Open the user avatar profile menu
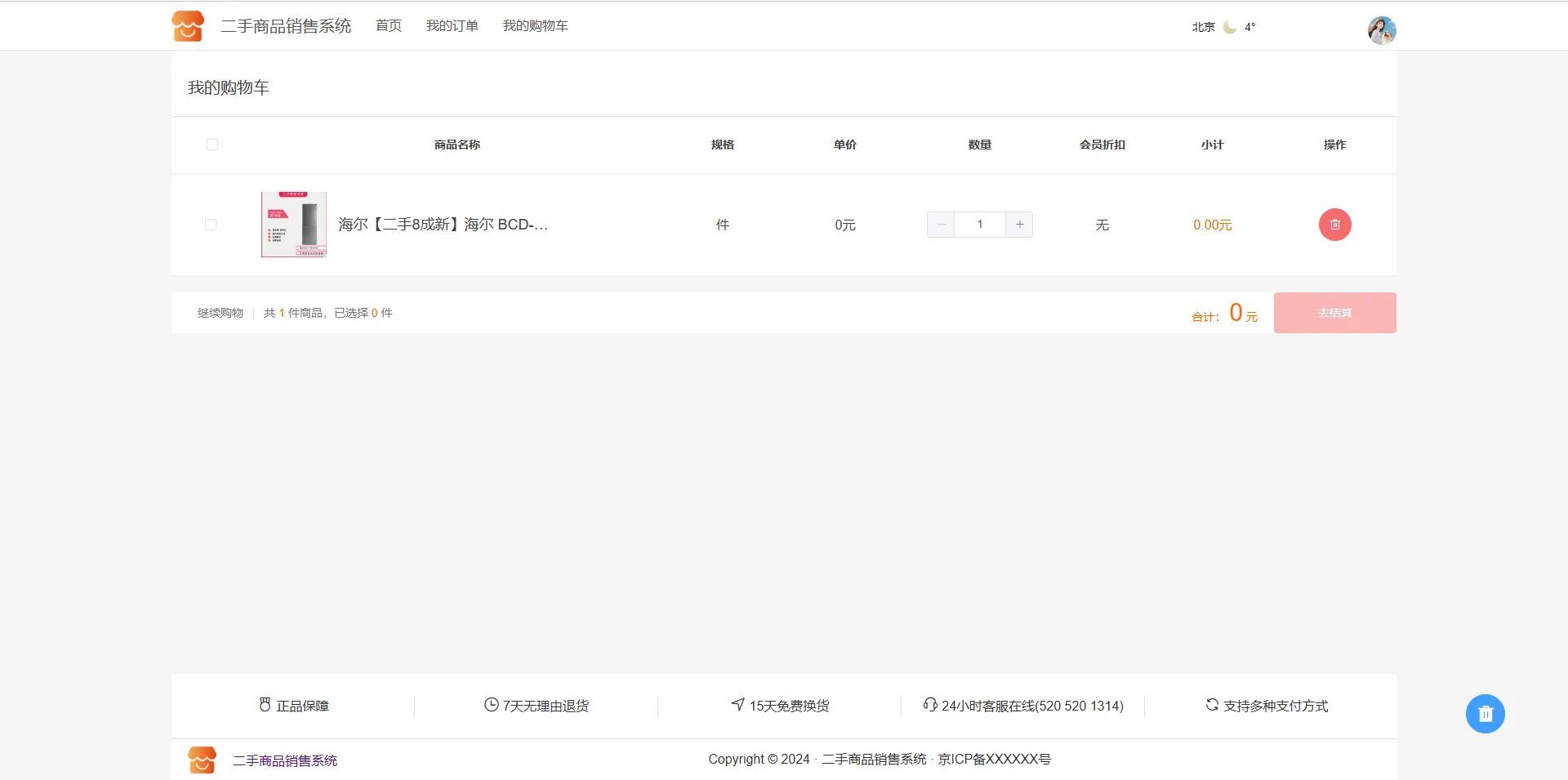The image size is (1568, 780). [x=1381, y=30]
